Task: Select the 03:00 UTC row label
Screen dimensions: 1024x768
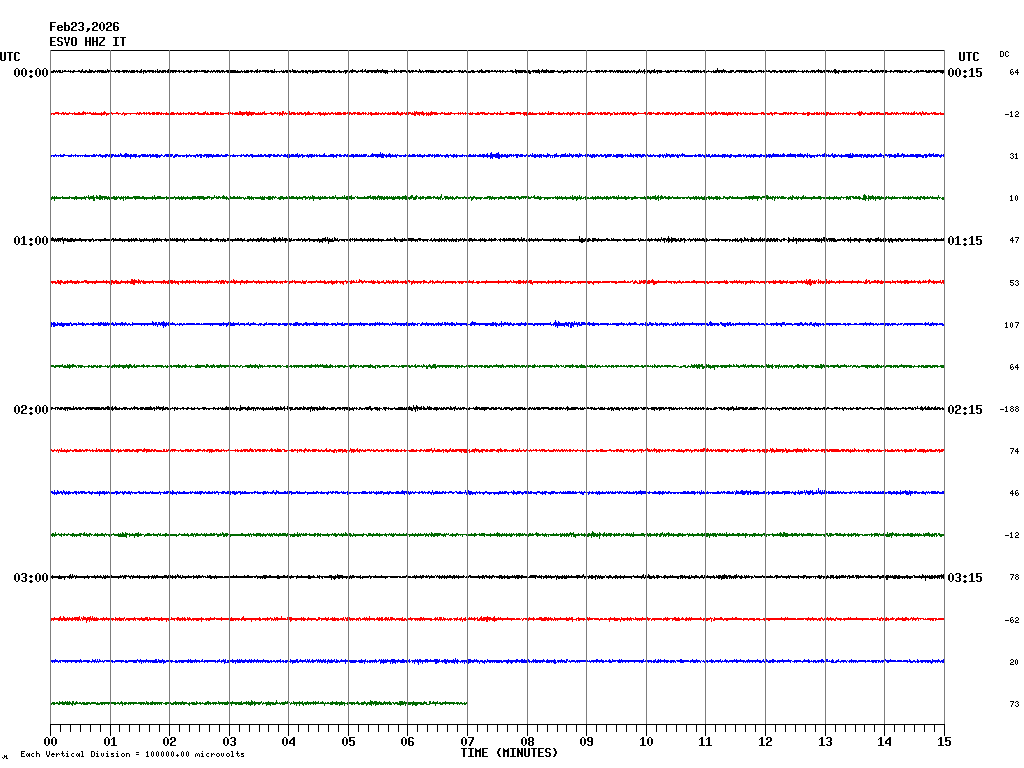Action: 30,578
